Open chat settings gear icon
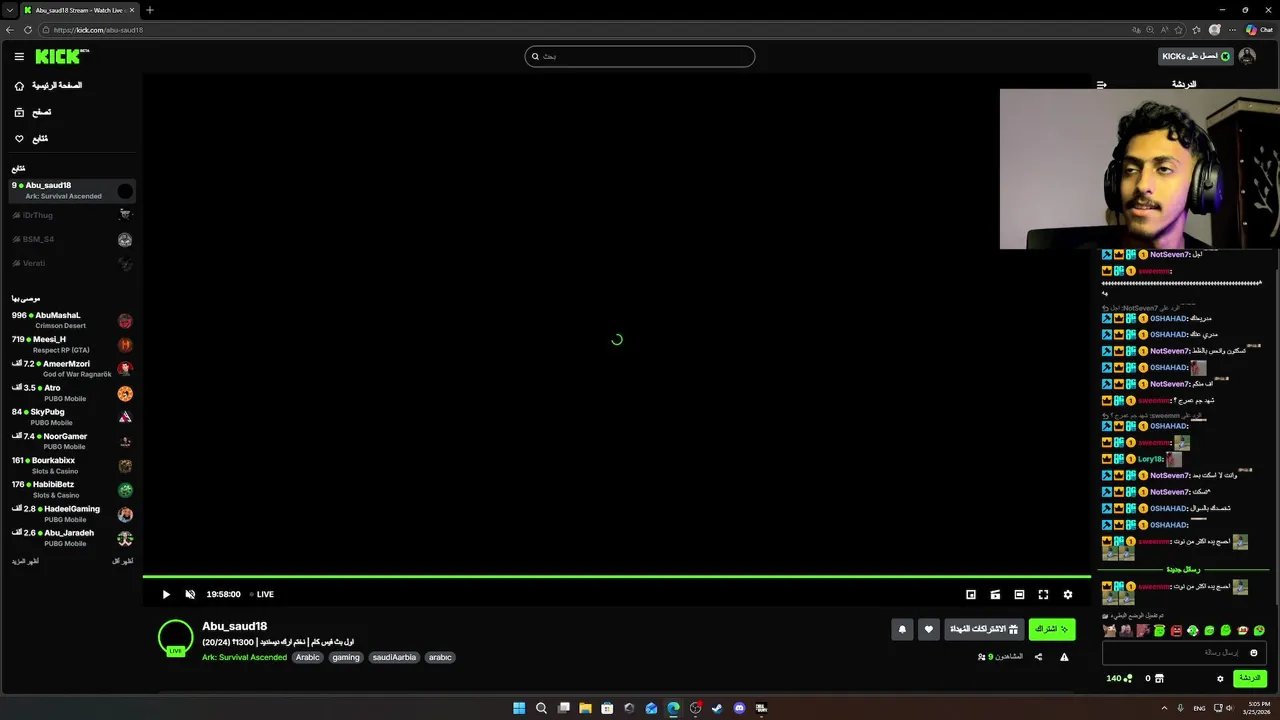The height and width of the screenshot is (720, 1280). (1220, 679)
